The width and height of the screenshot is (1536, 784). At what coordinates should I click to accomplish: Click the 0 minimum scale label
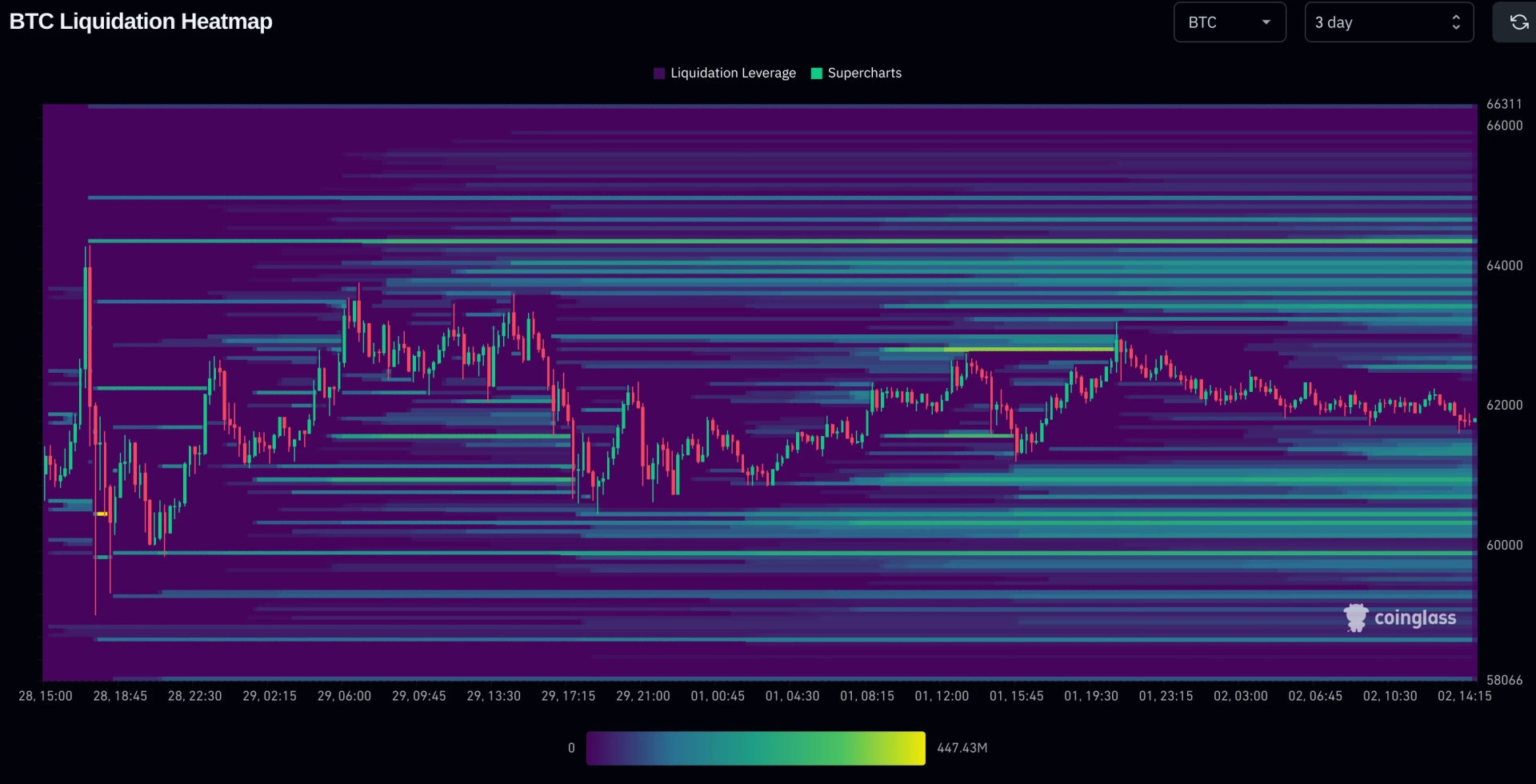[x=571, y=748]
